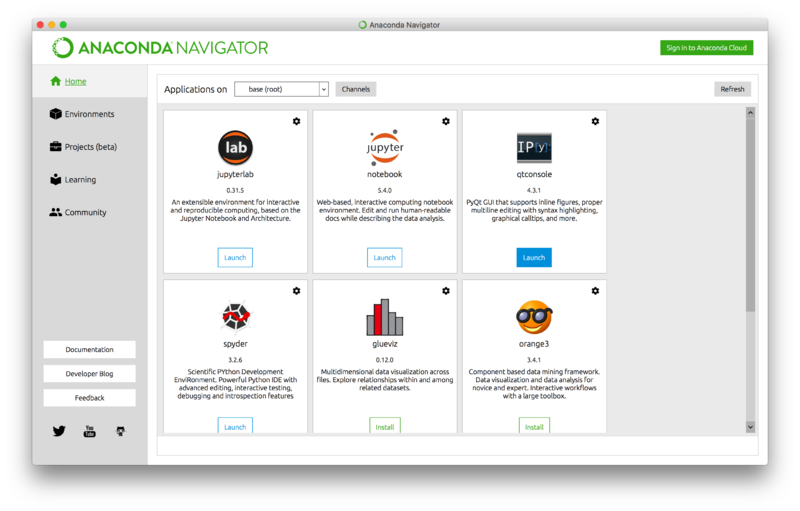Click the glueviz version 0.12.0 text
The image size is (800, 511).
(x=385, y=360)
